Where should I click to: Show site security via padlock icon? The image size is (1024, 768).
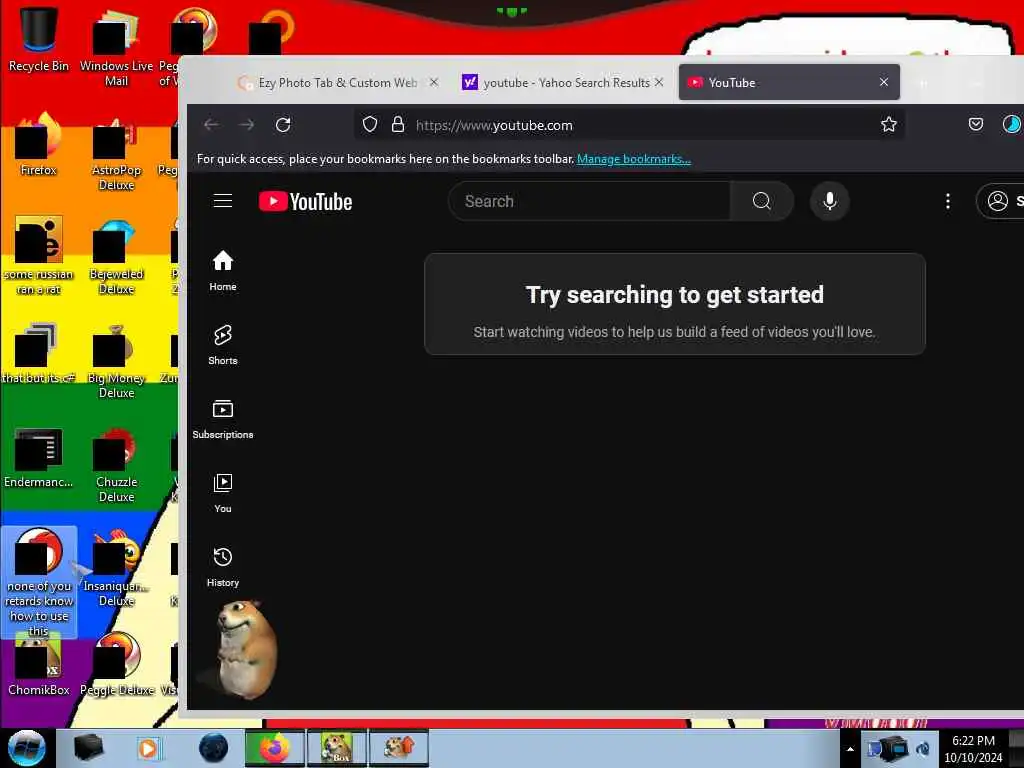click(x=397, y=125)
